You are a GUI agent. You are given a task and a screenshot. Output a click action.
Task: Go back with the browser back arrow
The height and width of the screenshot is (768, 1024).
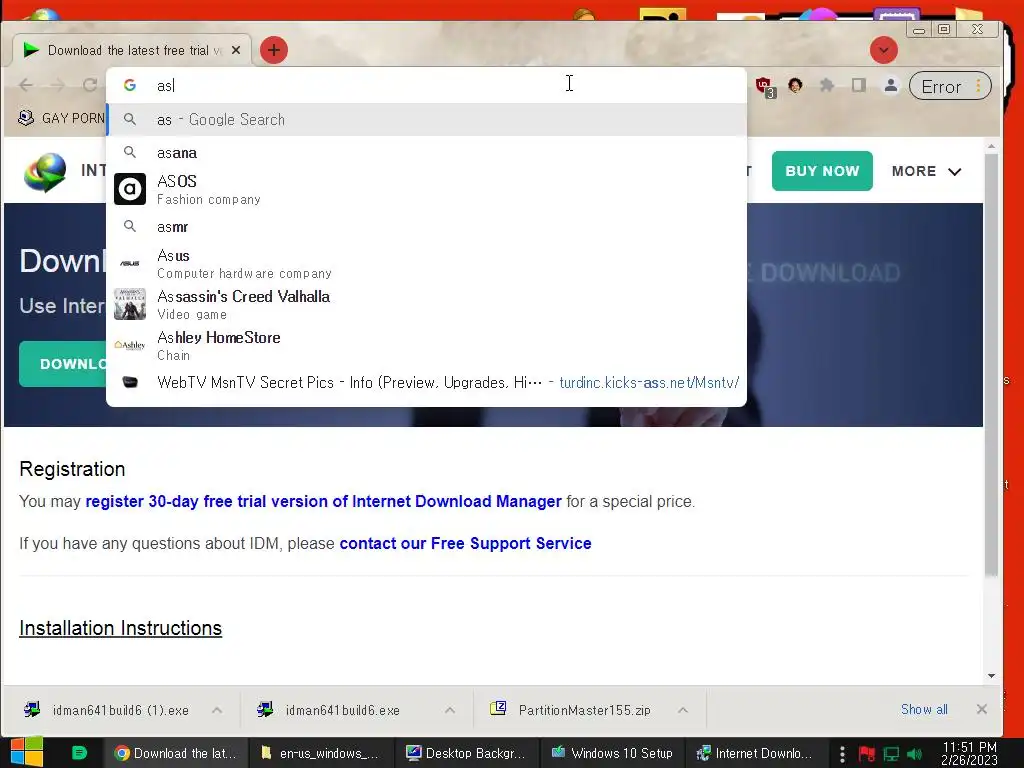coord(26,85)
